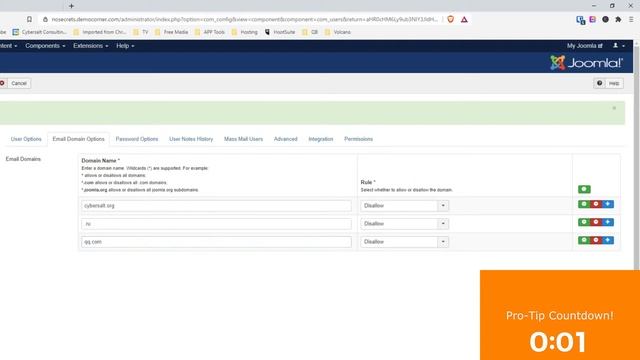Click the site padlock icon
Screen dimensions: 640x360
click(x=45, y=19)
